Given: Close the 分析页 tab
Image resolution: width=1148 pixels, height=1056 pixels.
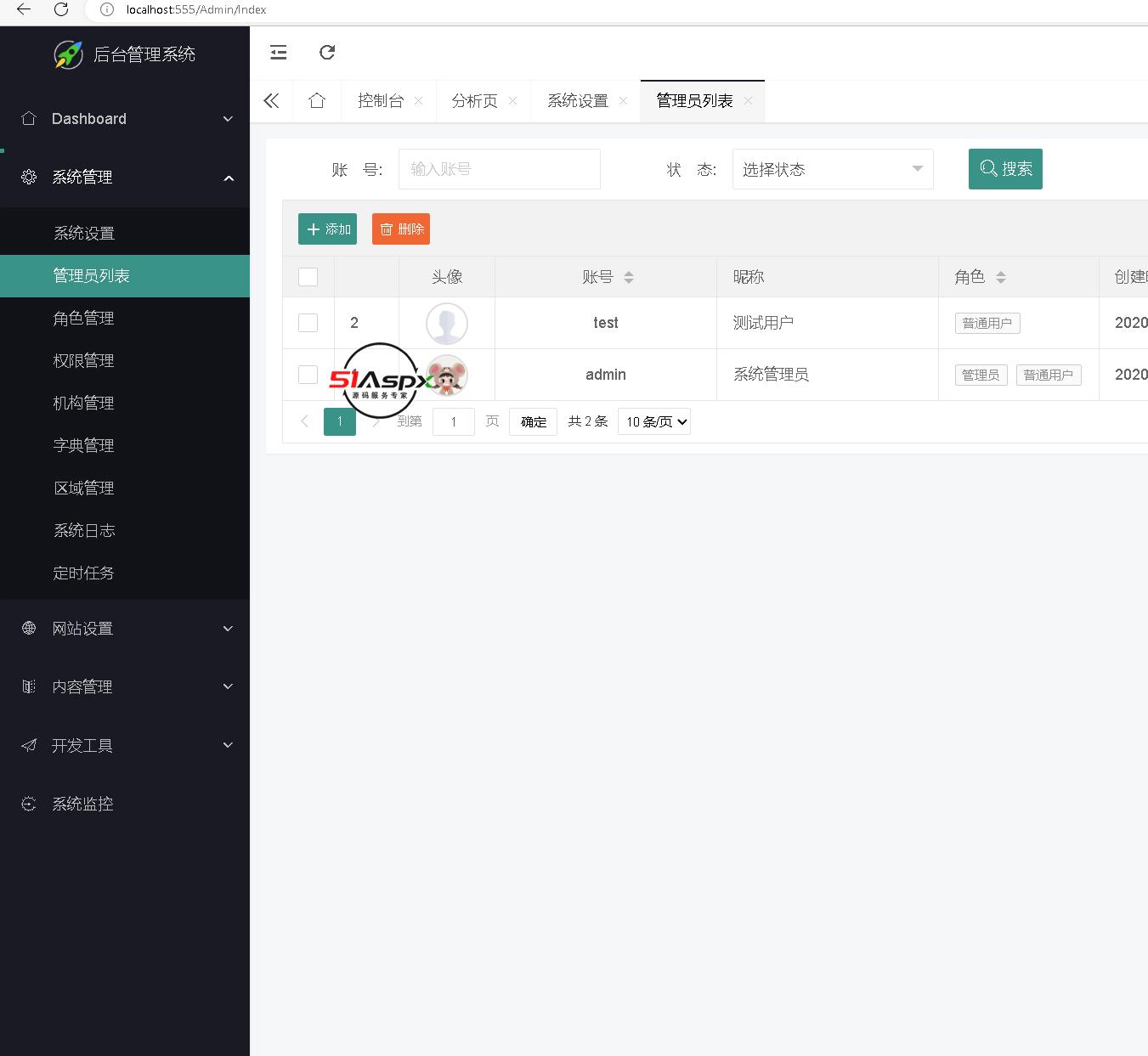Looking at the screenshot, I should coord(513,101).
